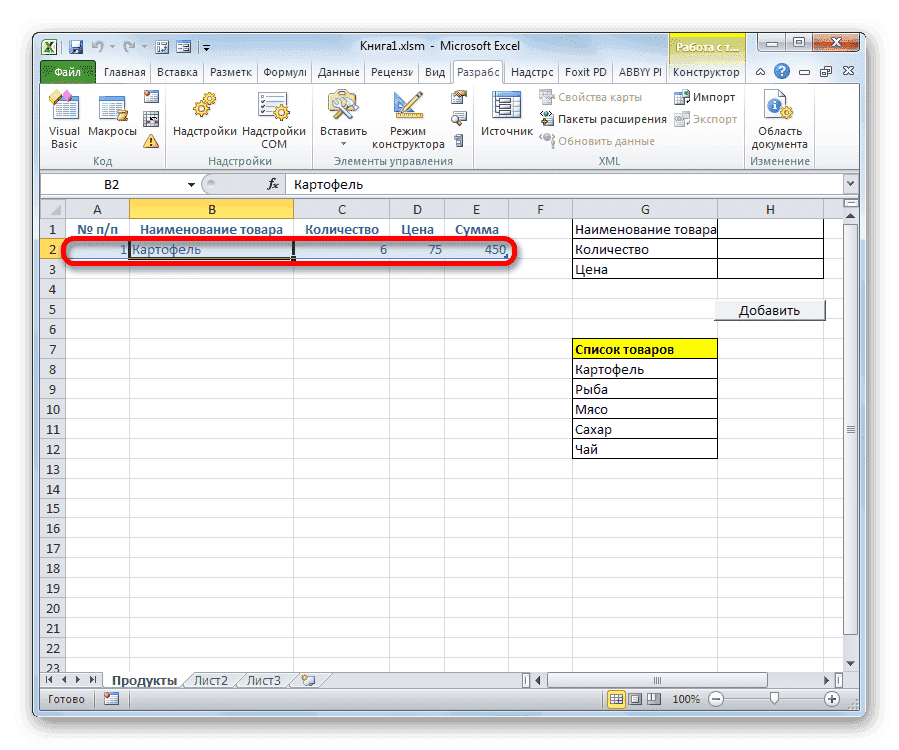
Task: Click the Добавить button
Action: [769, 309]
